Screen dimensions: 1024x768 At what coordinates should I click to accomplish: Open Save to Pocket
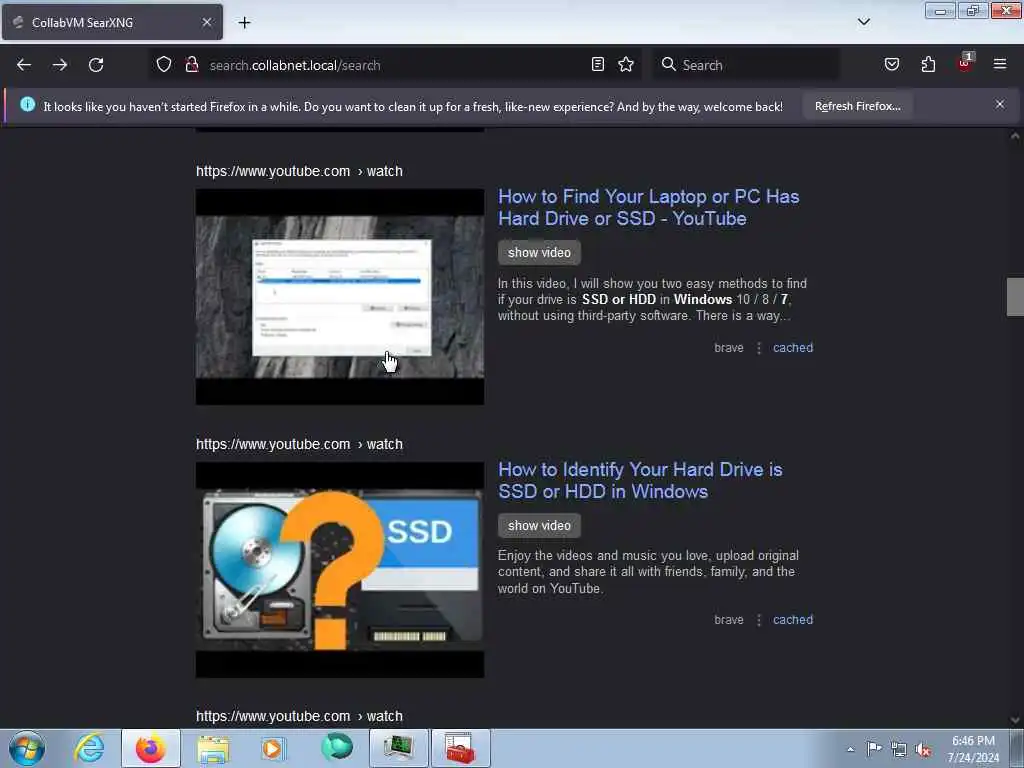tap(892, 65)
